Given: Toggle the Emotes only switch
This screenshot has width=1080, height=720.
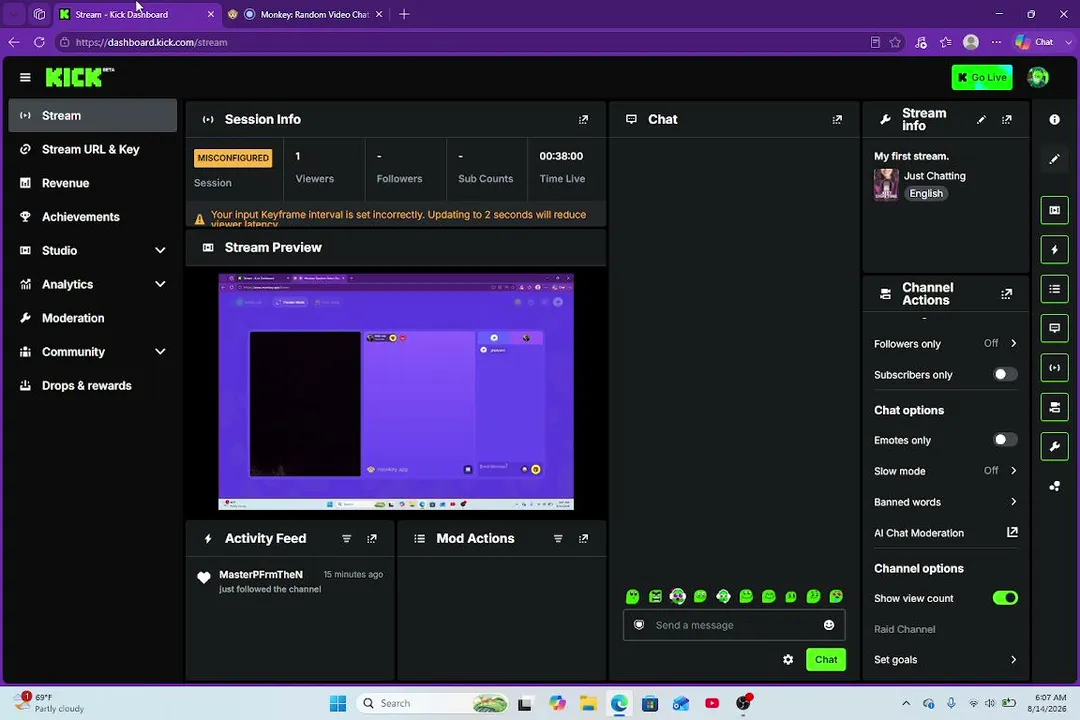Looking at the screenshot, I should [x=1005, y=440].
